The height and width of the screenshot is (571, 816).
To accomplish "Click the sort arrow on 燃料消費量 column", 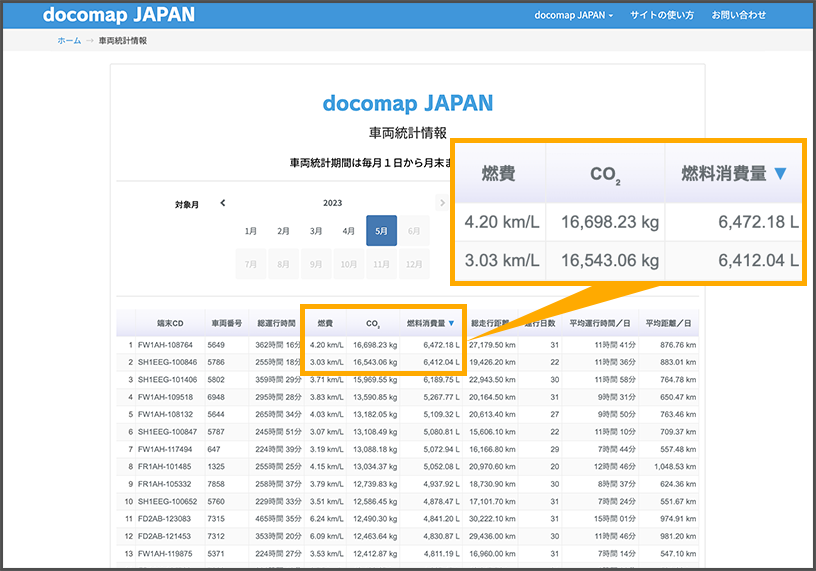I will (x=451, y=323).
